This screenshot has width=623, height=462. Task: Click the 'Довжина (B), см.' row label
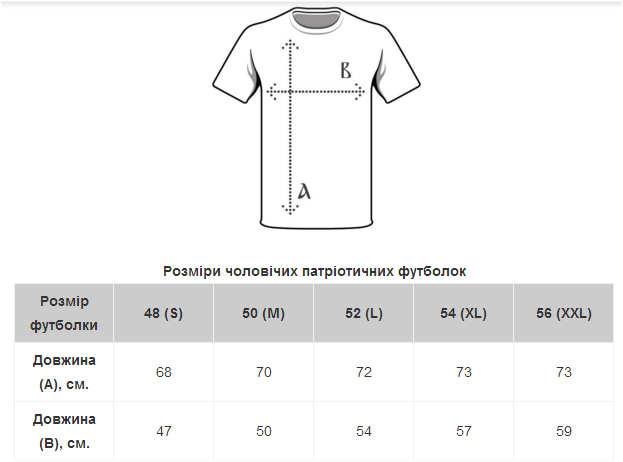point(64,431)
